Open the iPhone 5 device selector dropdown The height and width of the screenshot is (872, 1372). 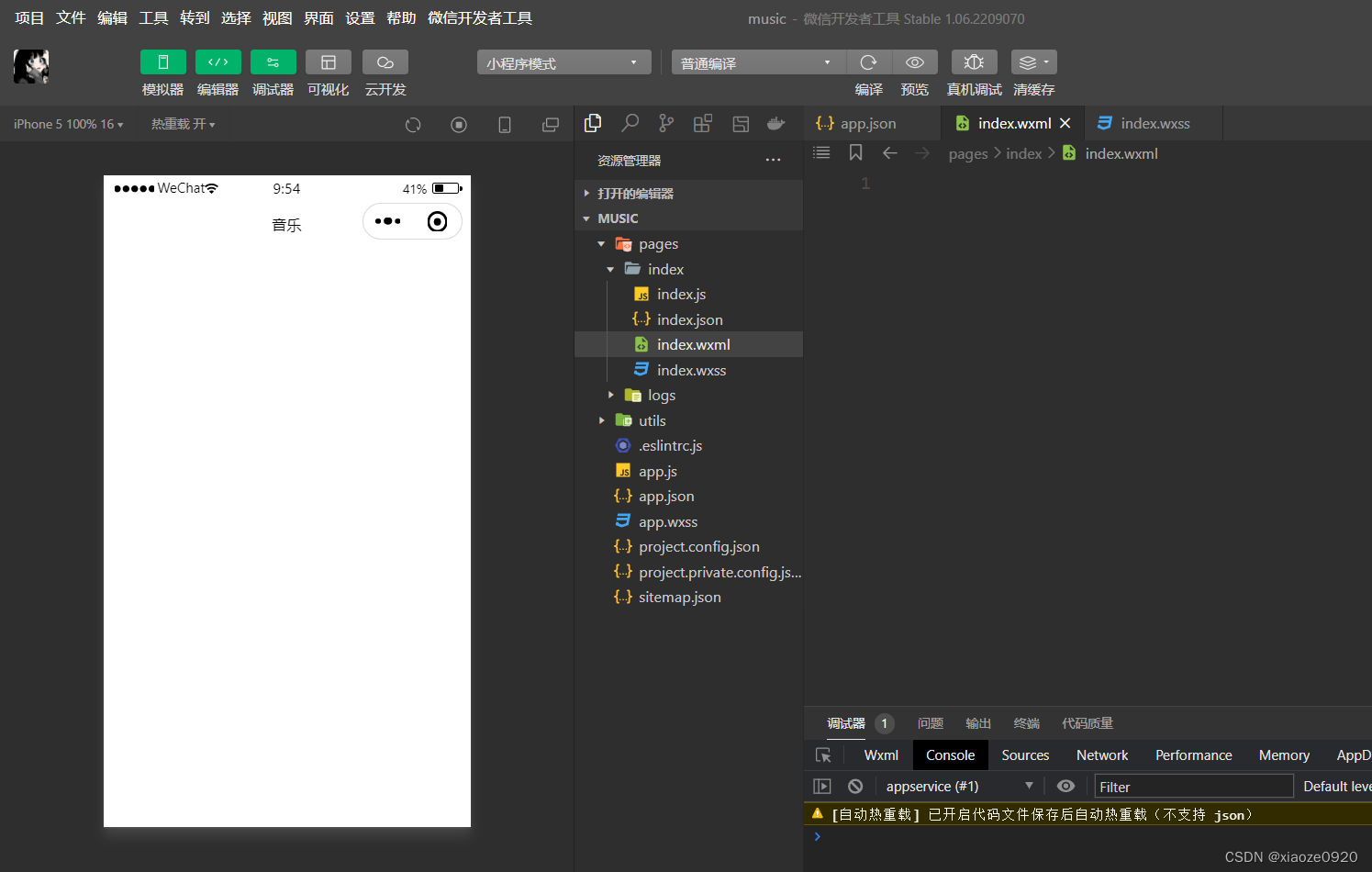tap(69, 124)
